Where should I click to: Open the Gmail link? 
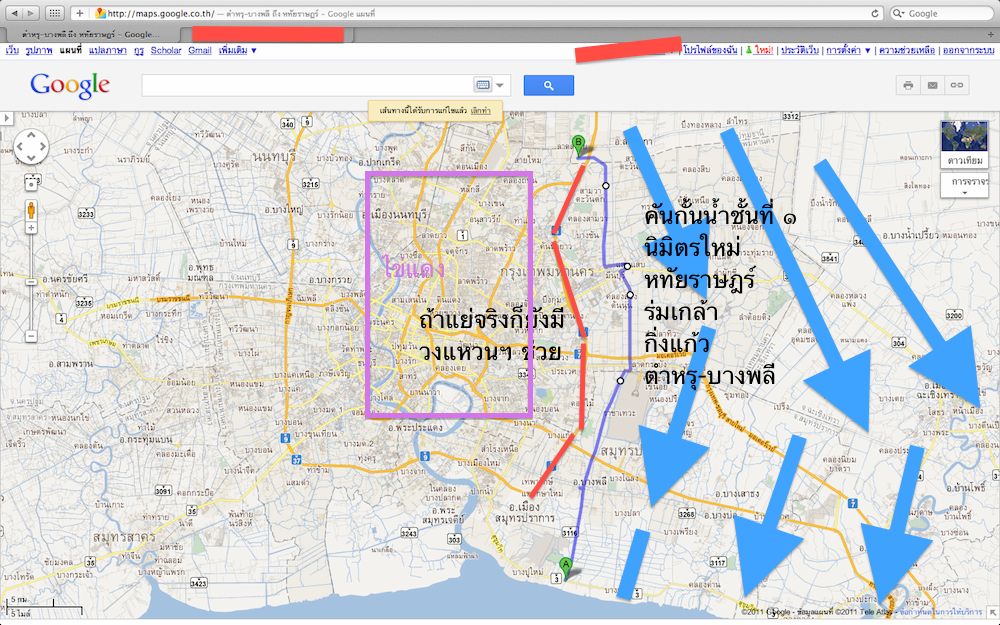tap(200, 50)
